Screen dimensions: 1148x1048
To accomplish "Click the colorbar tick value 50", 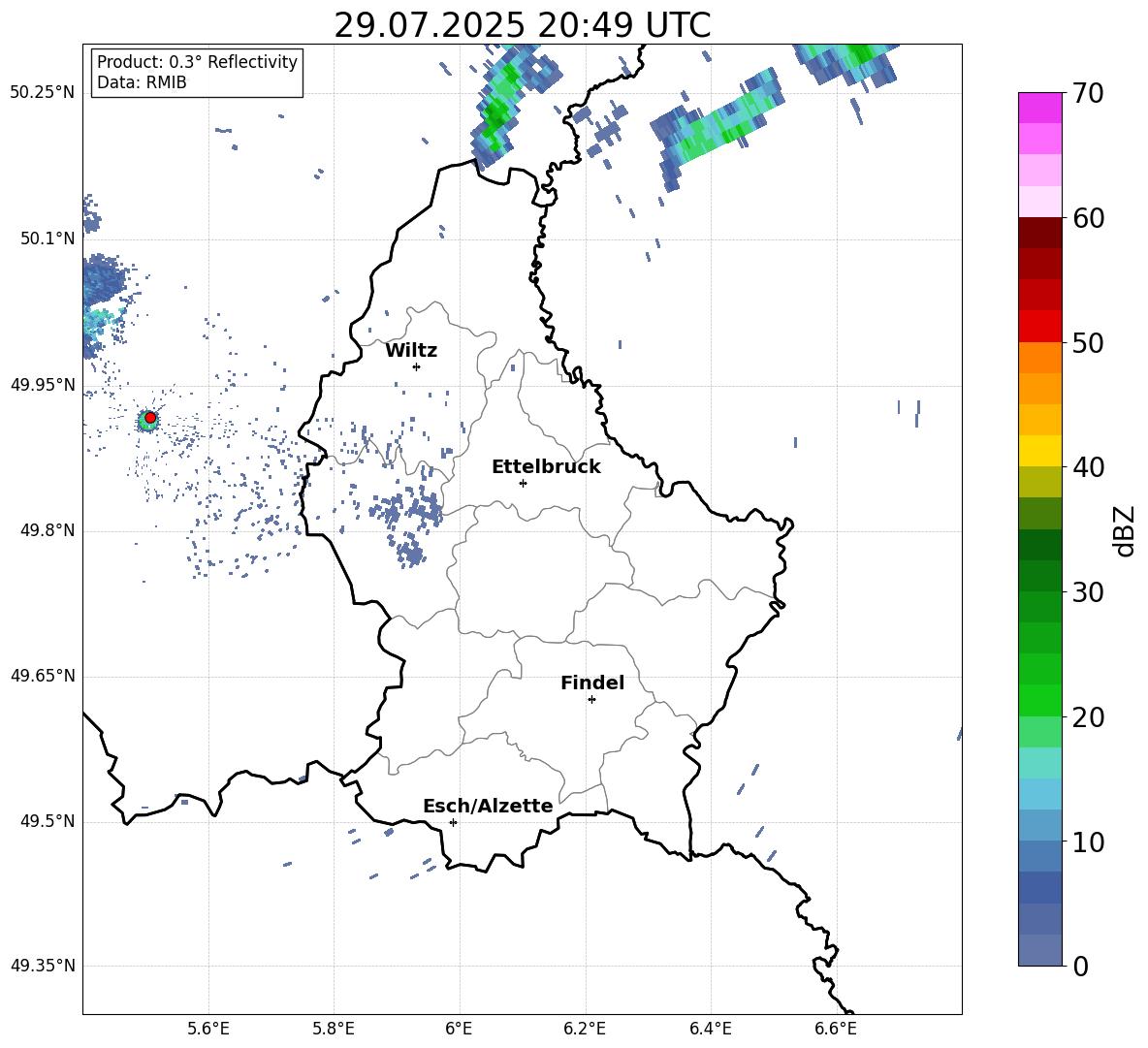I will pyautogui.click(x=1087, y=343).
